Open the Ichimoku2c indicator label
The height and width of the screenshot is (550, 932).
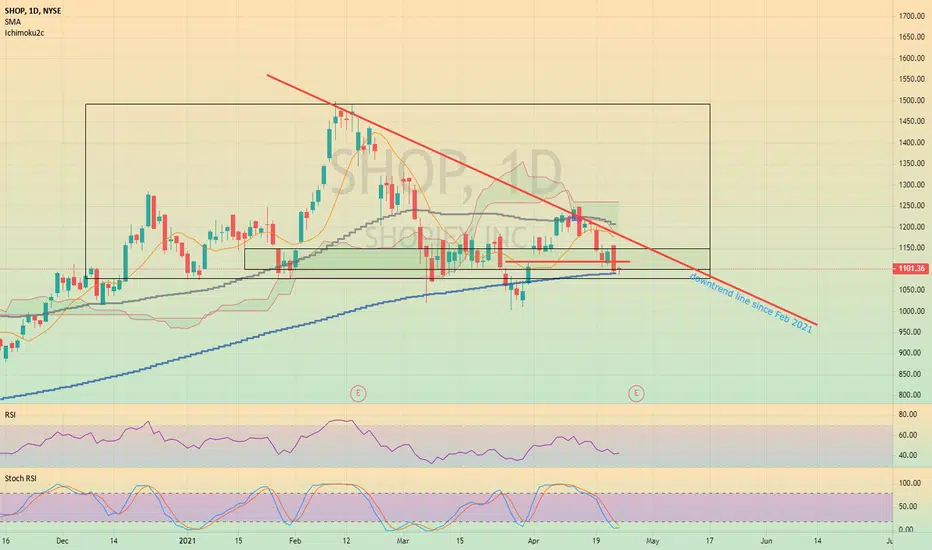[24, 33]
